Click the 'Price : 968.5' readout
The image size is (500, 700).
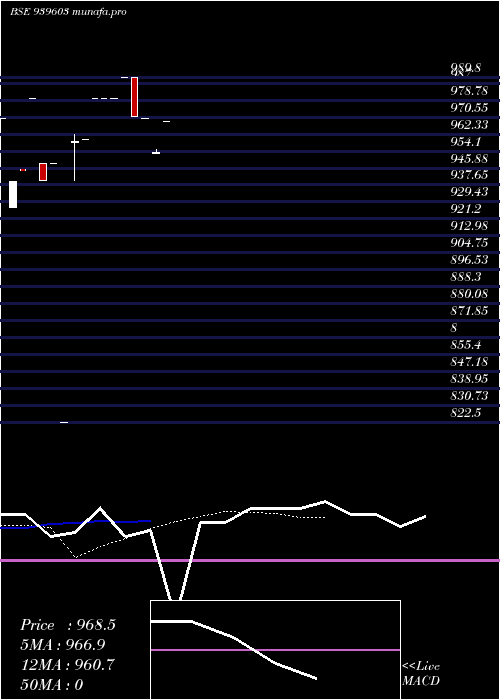[x=68, y=625]
